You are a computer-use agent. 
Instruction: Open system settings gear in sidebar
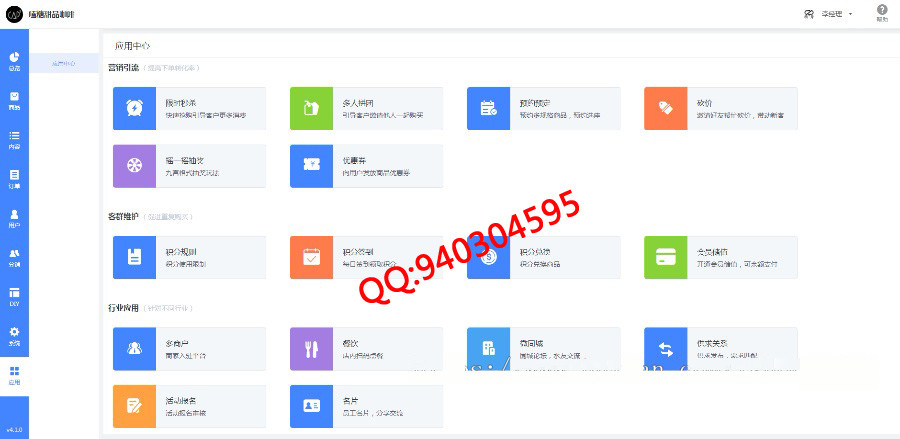tap(14, 335)
